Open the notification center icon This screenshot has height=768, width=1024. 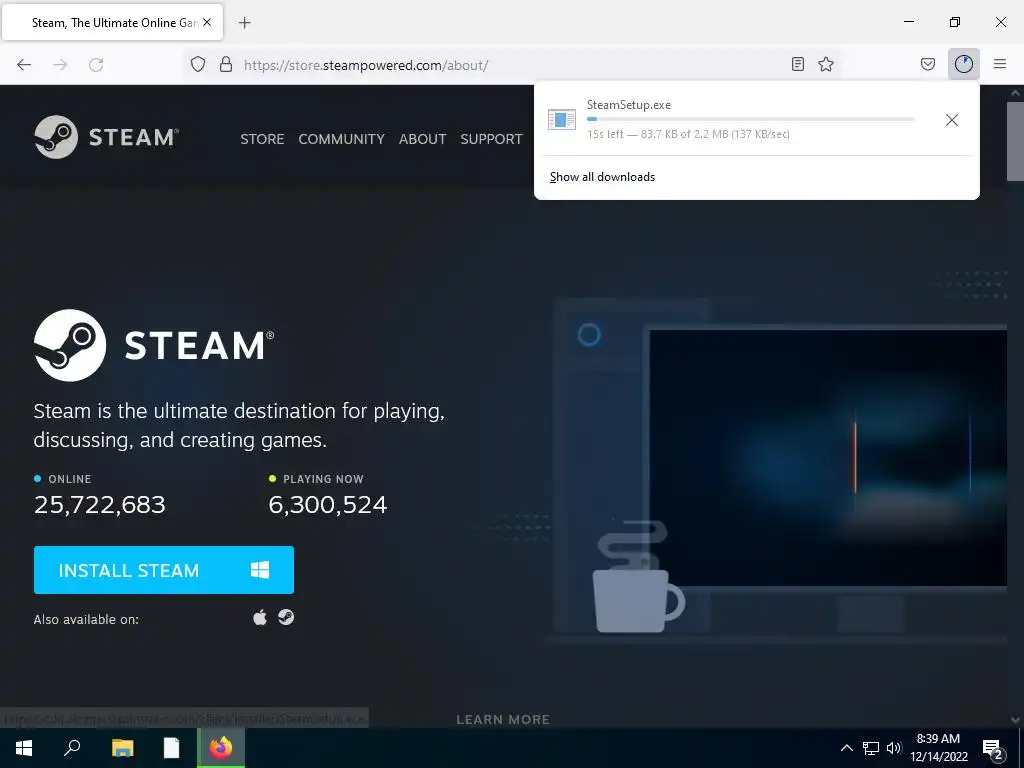tap(993, 748)
